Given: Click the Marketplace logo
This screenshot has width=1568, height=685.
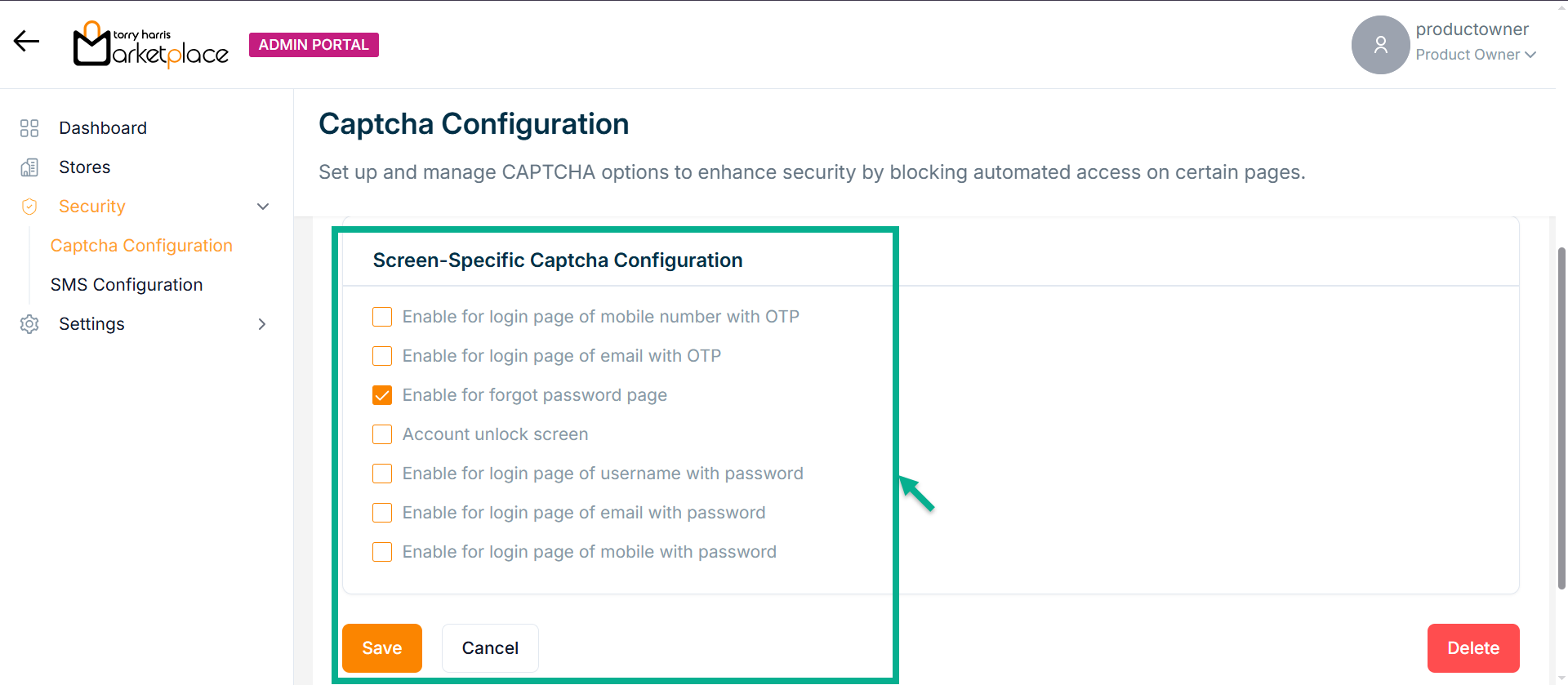Looking at the screenshot, I should (151, 45).
